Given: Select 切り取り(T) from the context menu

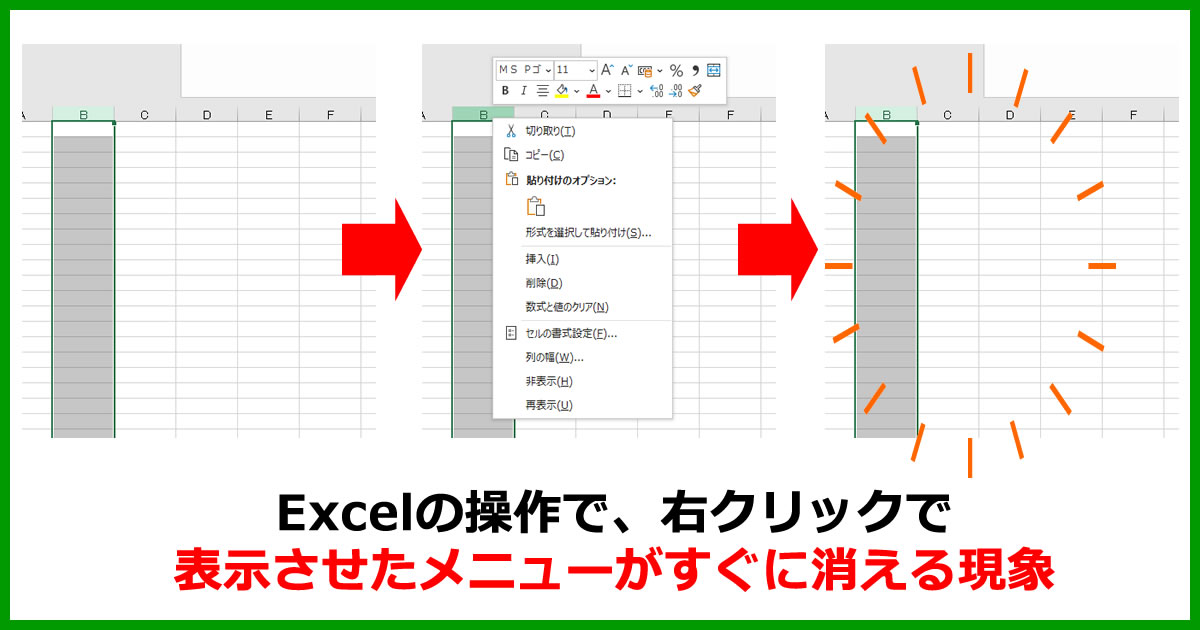Looking at the screenshot, I should (550, 131).
